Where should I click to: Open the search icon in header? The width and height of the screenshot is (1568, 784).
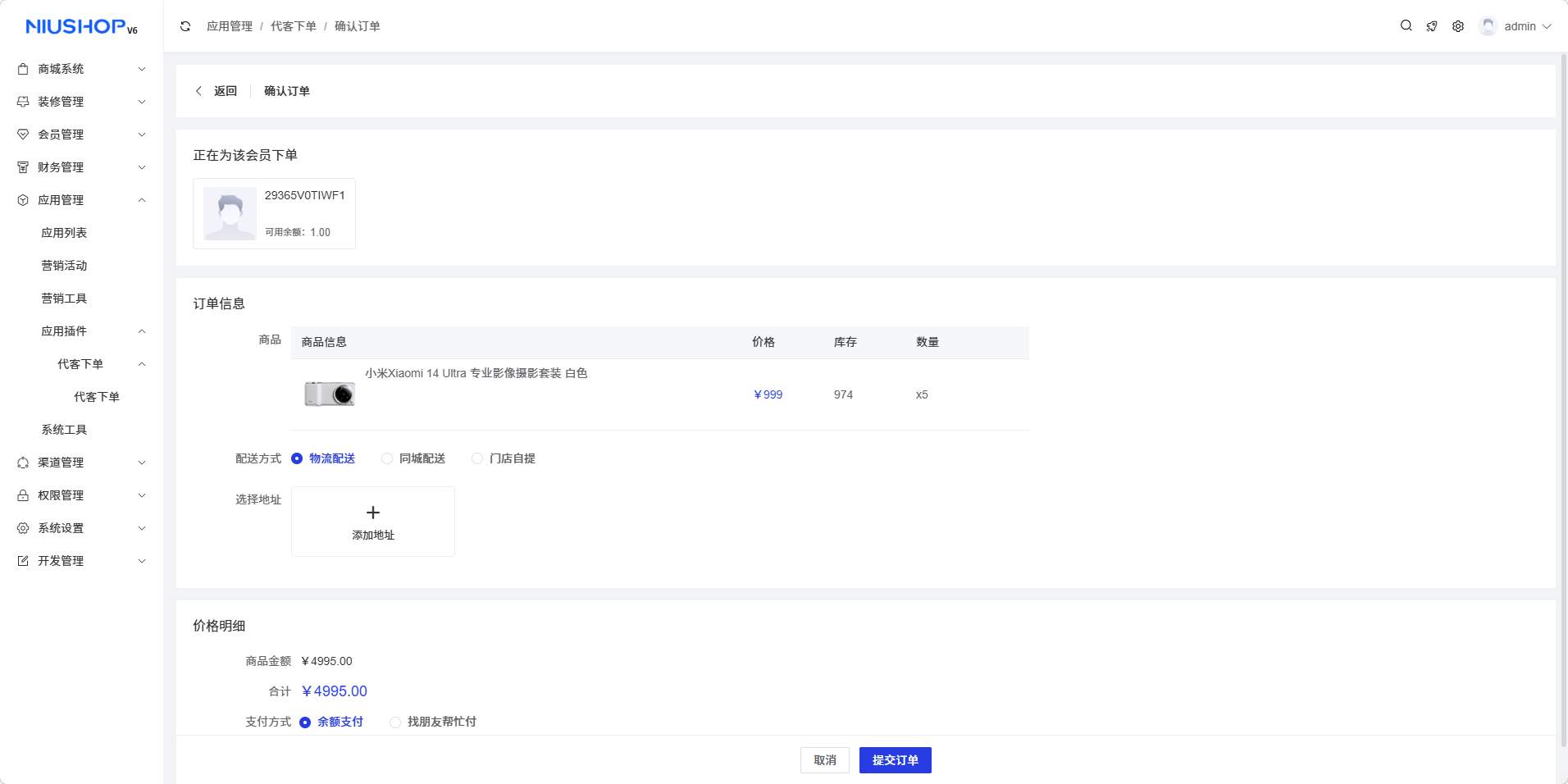point(1406,26)
